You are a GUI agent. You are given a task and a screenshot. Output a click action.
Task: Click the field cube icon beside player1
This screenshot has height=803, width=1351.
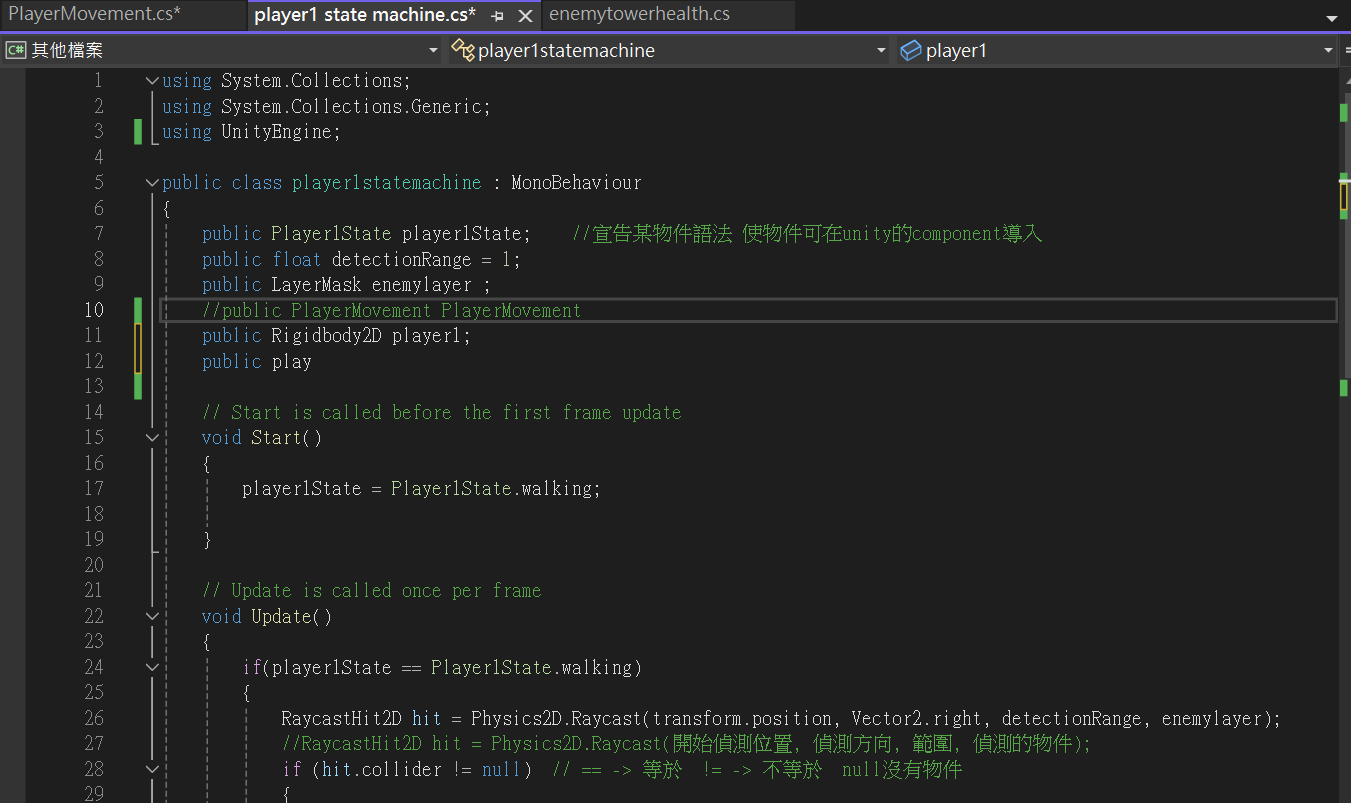[910, 50]
